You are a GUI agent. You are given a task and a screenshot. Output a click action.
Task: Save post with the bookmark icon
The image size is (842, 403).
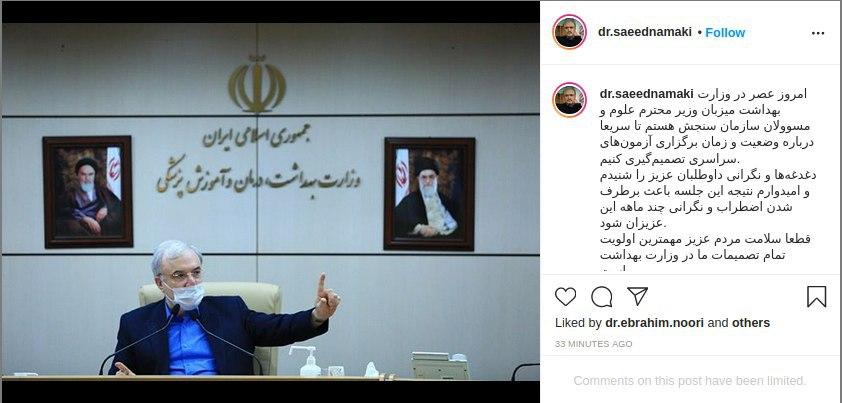(817, 297)
